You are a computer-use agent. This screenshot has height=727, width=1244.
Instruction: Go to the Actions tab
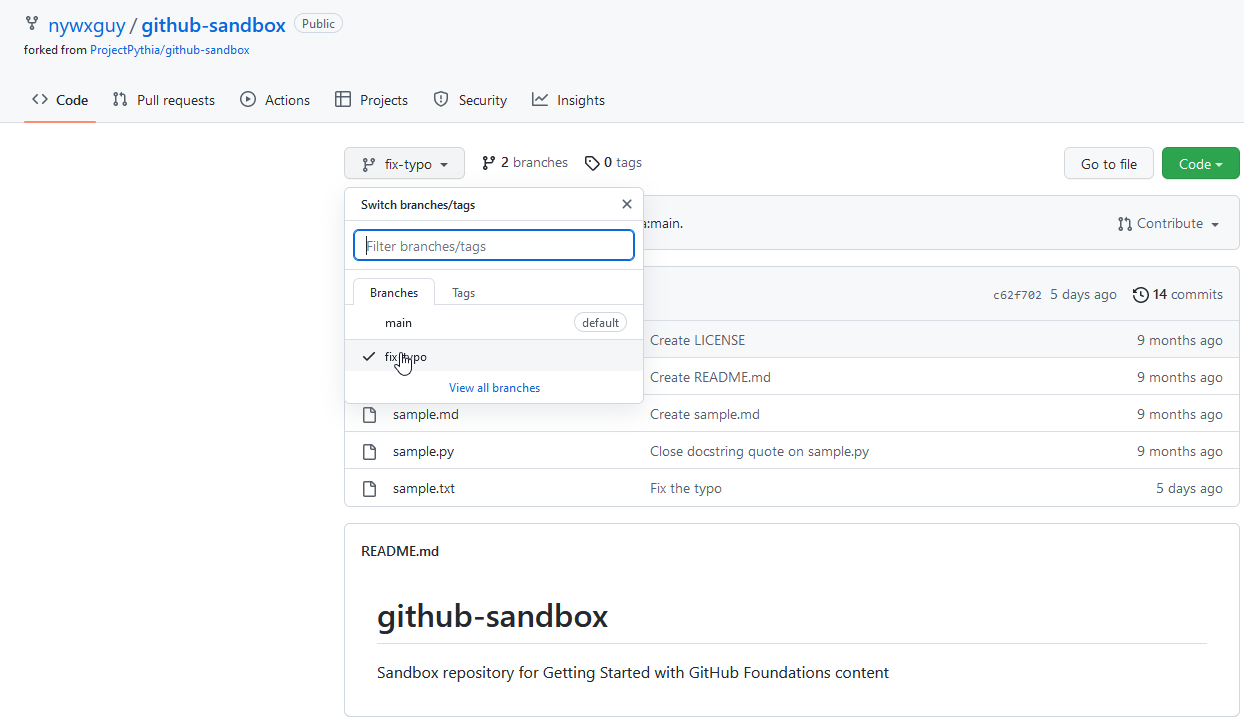click(x=275, y=100)
